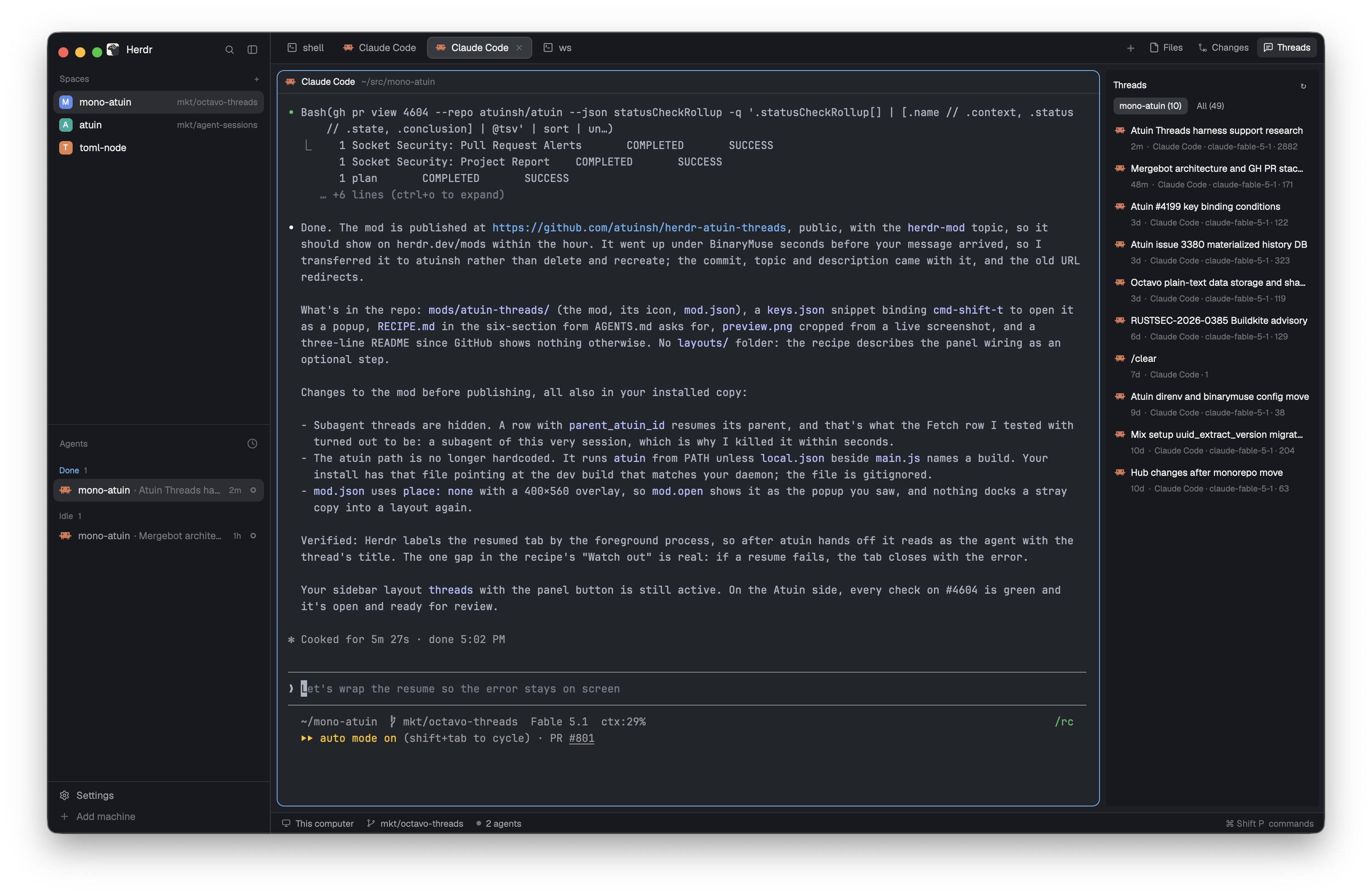This screenshot has width=1372, height=896.
Task: Click the Changes branch icon
Action: tap(1203, 48)
